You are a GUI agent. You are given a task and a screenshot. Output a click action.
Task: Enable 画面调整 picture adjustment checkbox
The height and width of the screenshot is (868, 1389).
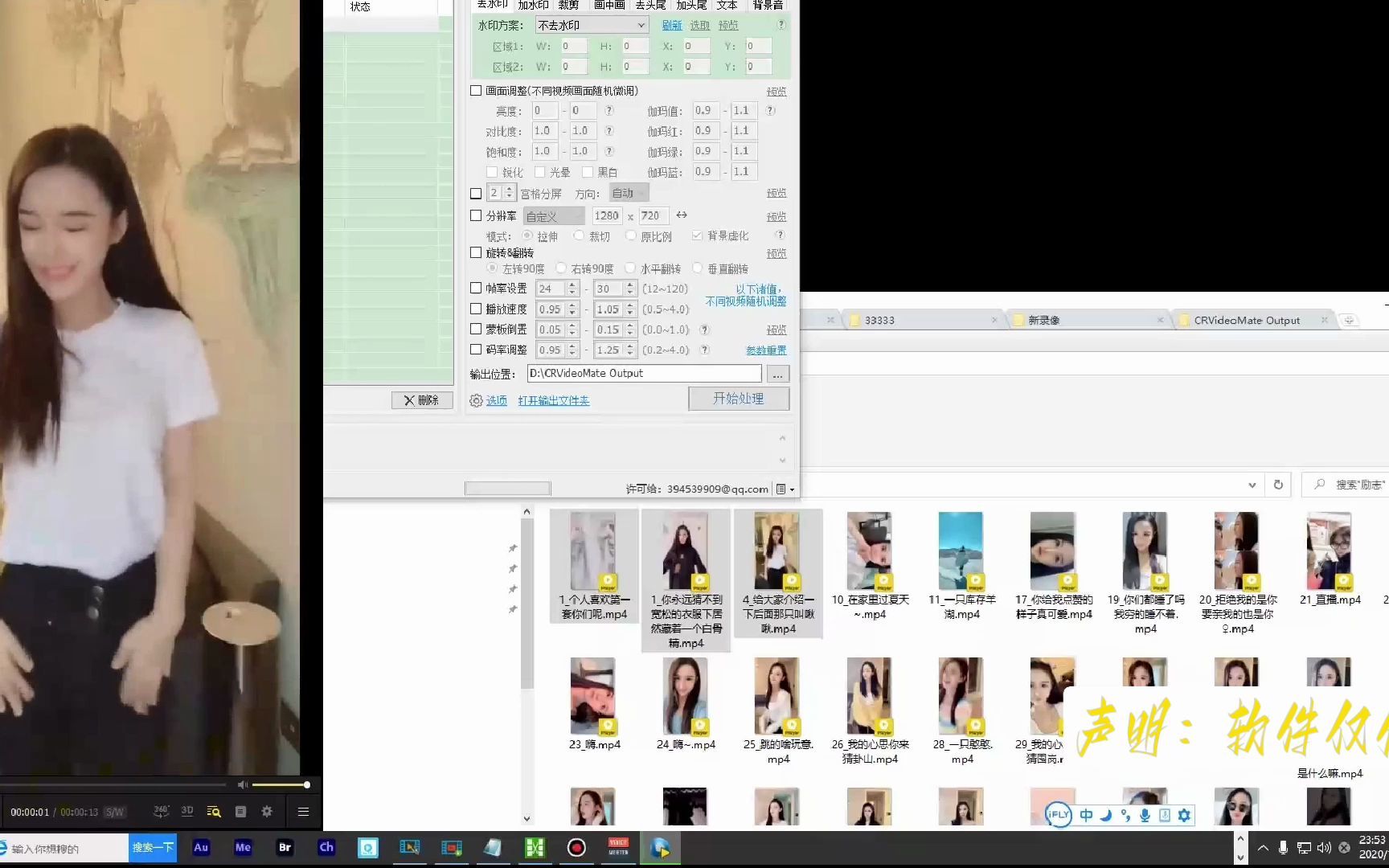point(476,91)
